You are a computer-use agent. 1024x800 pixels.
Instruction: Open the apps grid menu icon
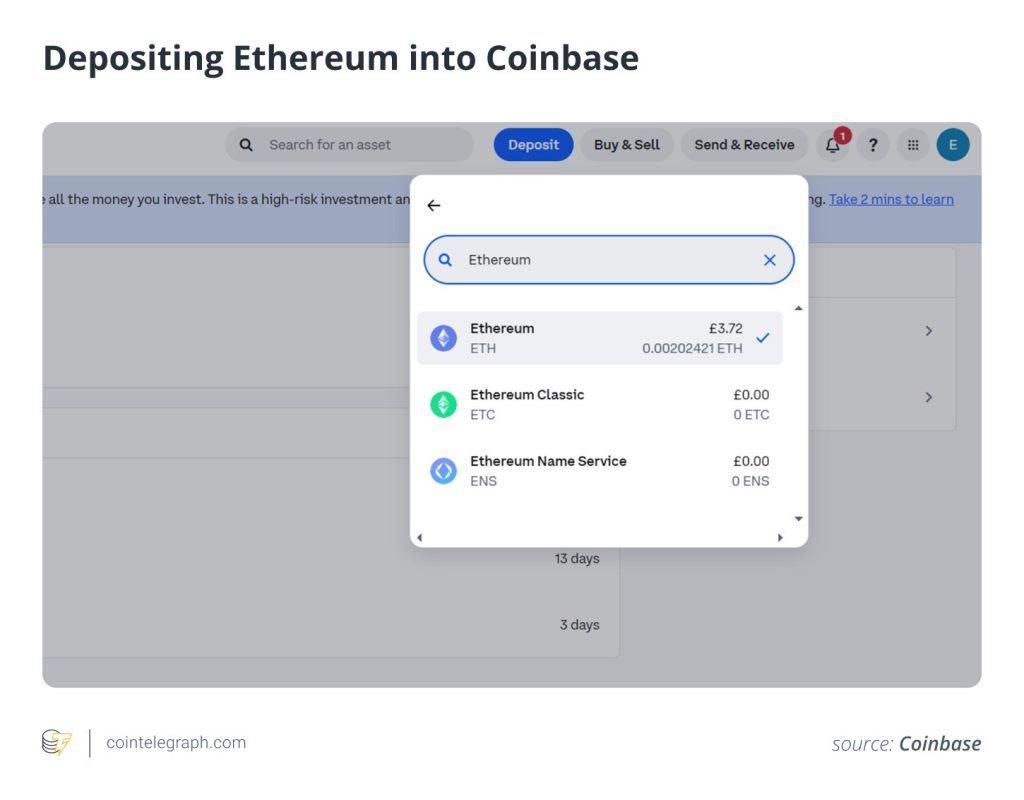(912, 145)
